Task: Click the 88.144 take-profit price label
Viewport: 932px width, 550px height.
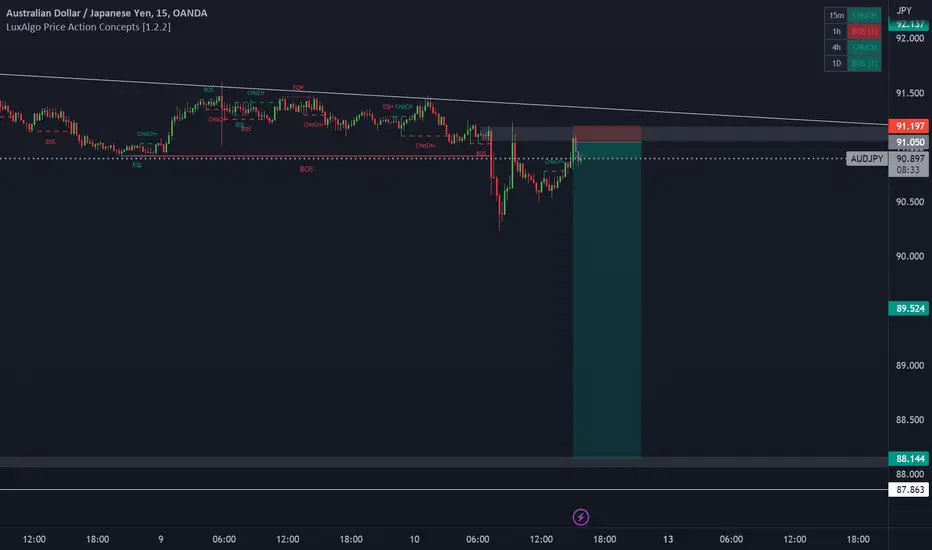Action: 908,458
